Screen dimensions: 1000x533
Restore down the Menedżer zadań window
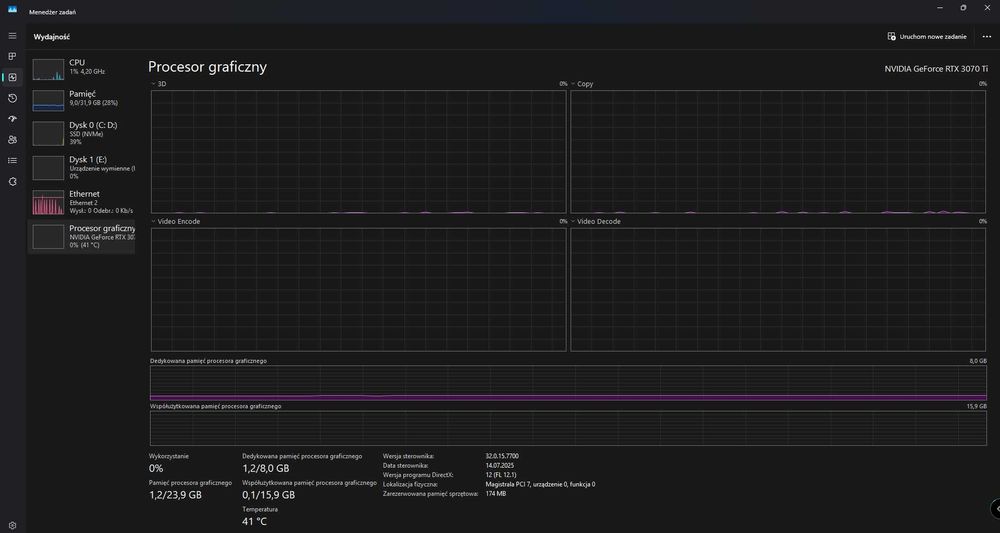tap(963, 8)
